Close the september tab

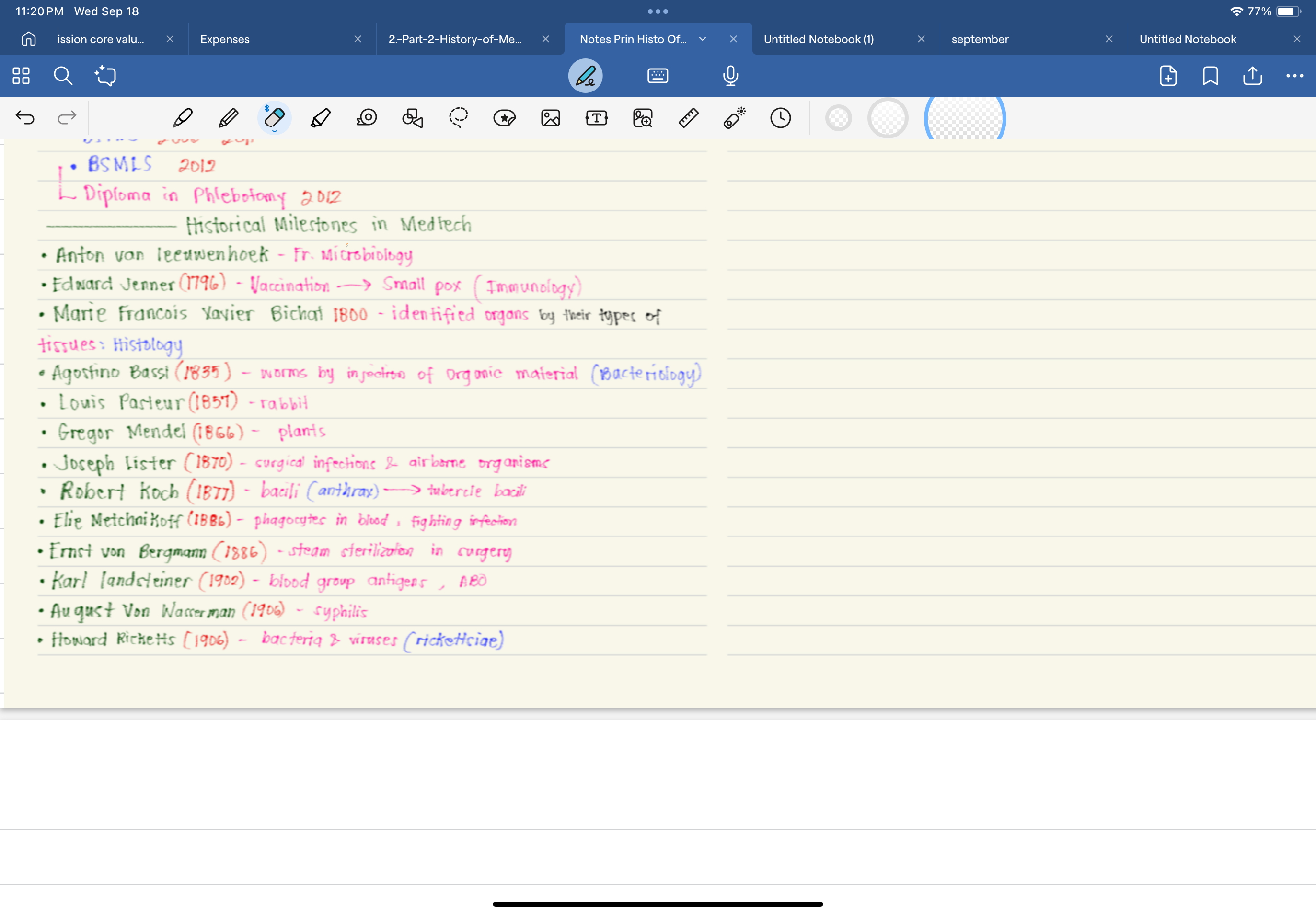point(1109,39)
